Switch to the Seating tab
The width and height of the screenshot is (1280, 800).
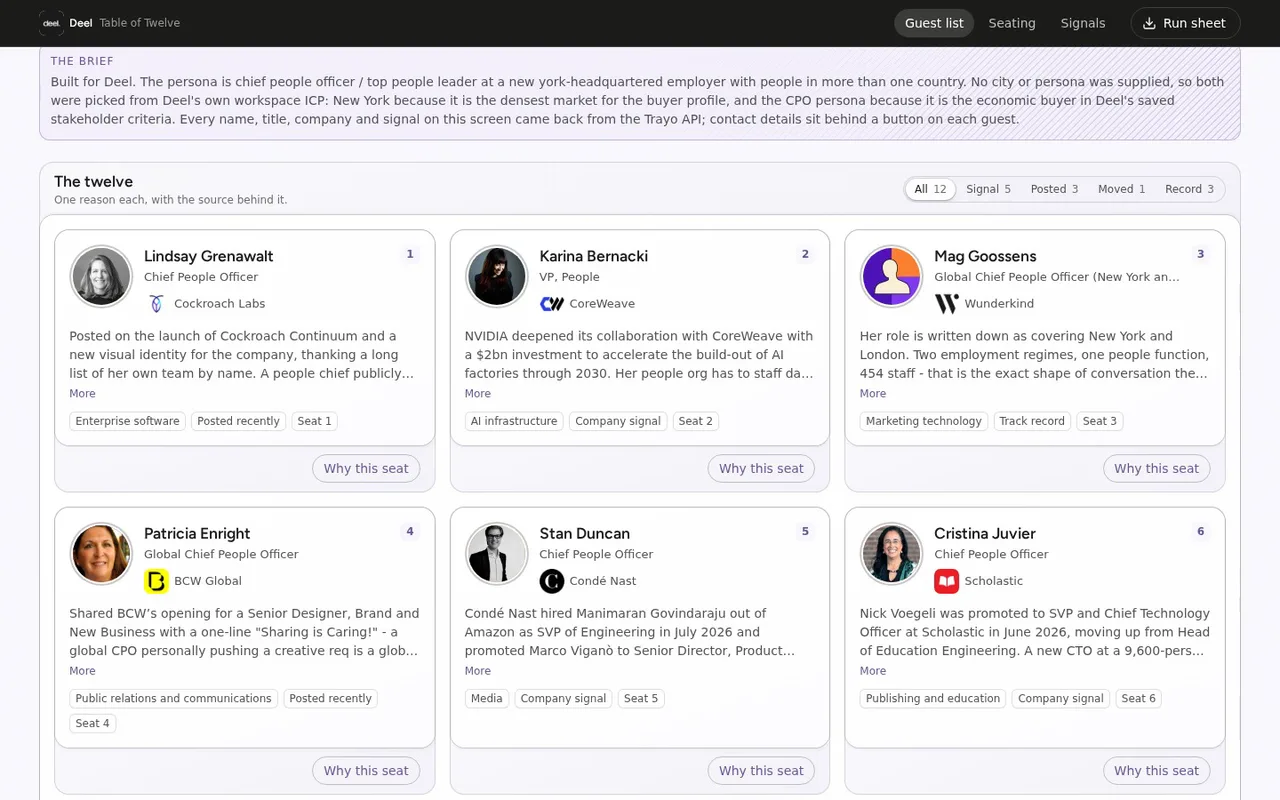[1012, 23]
